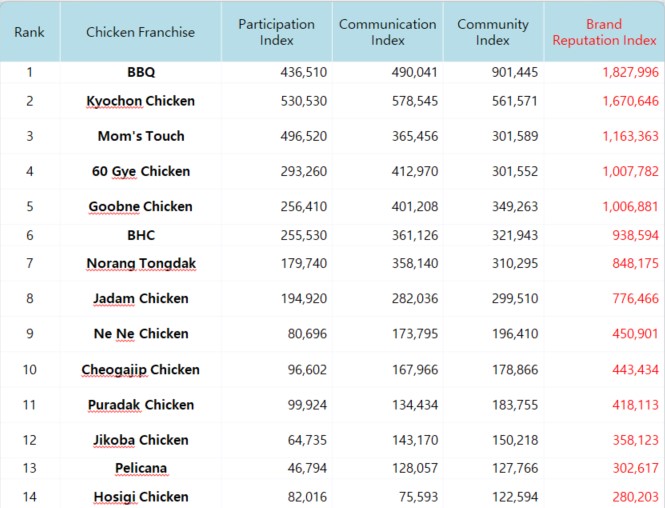Select BBQ's reputation value 1,827,996
This screenshot has width=665, height=508.
click(x=630, y=72)
